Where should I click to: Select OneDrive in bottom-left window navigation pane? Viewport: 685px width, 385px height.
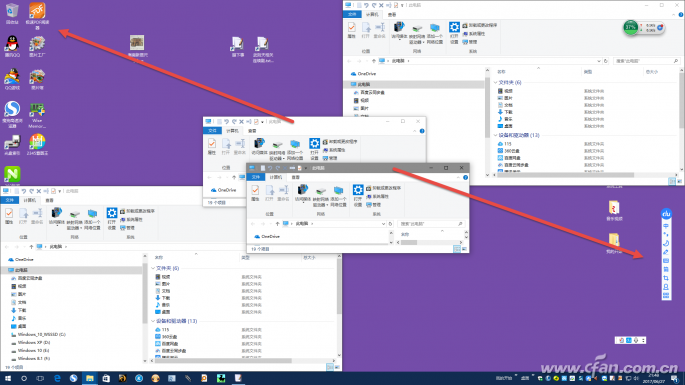pyautogui.click(x=21, y=260)
